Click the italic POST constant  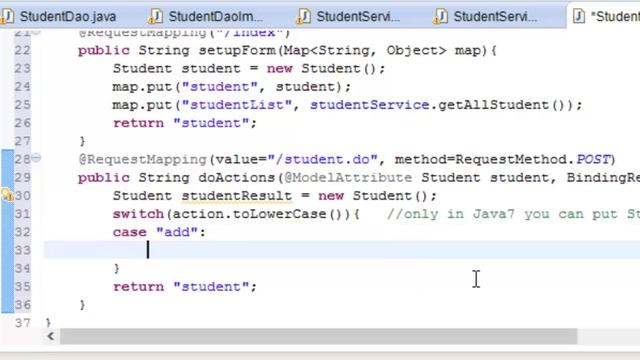click(593, 159)
